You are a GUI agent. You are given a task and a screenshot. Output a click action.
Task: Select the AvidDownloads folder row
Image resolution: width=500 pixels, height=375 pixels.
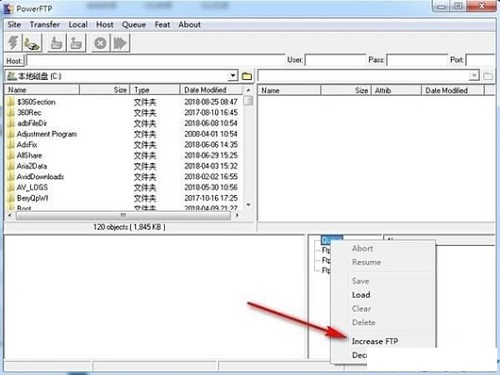pyautogui.click(x=124, y=176)
